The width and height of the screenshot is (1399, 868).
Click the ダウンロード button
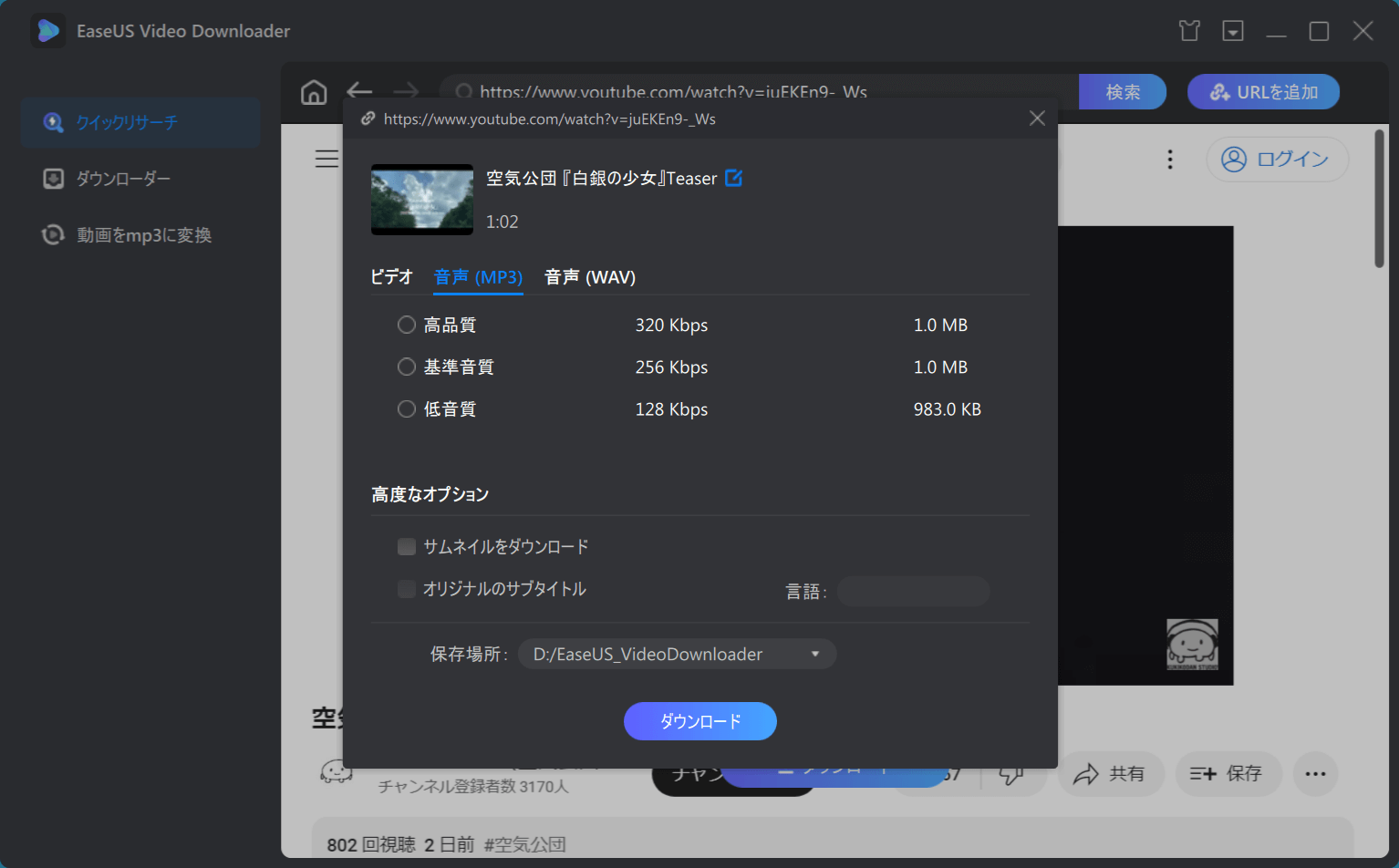[700, 721]
